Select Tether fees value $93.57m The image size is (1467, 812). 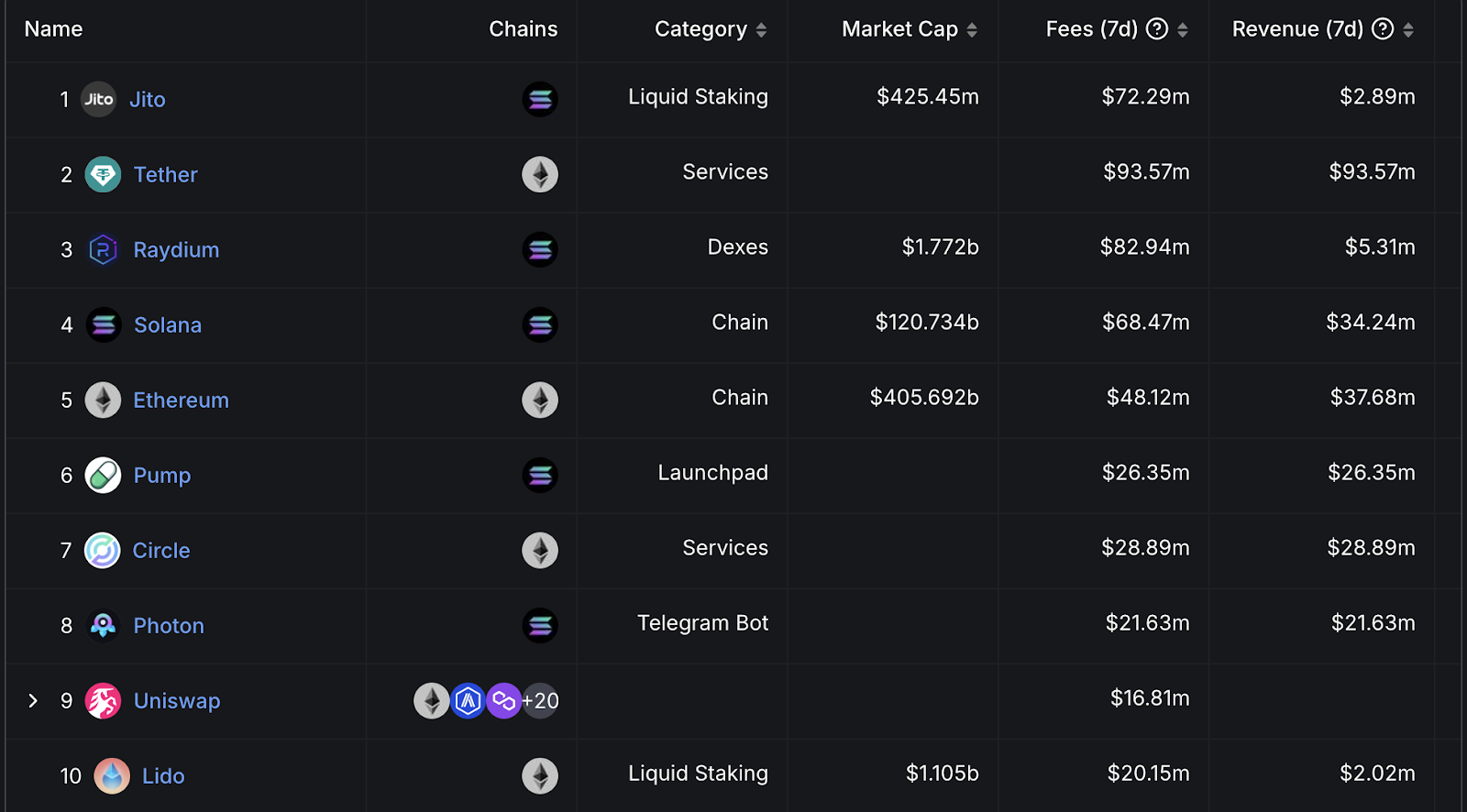1146,171
